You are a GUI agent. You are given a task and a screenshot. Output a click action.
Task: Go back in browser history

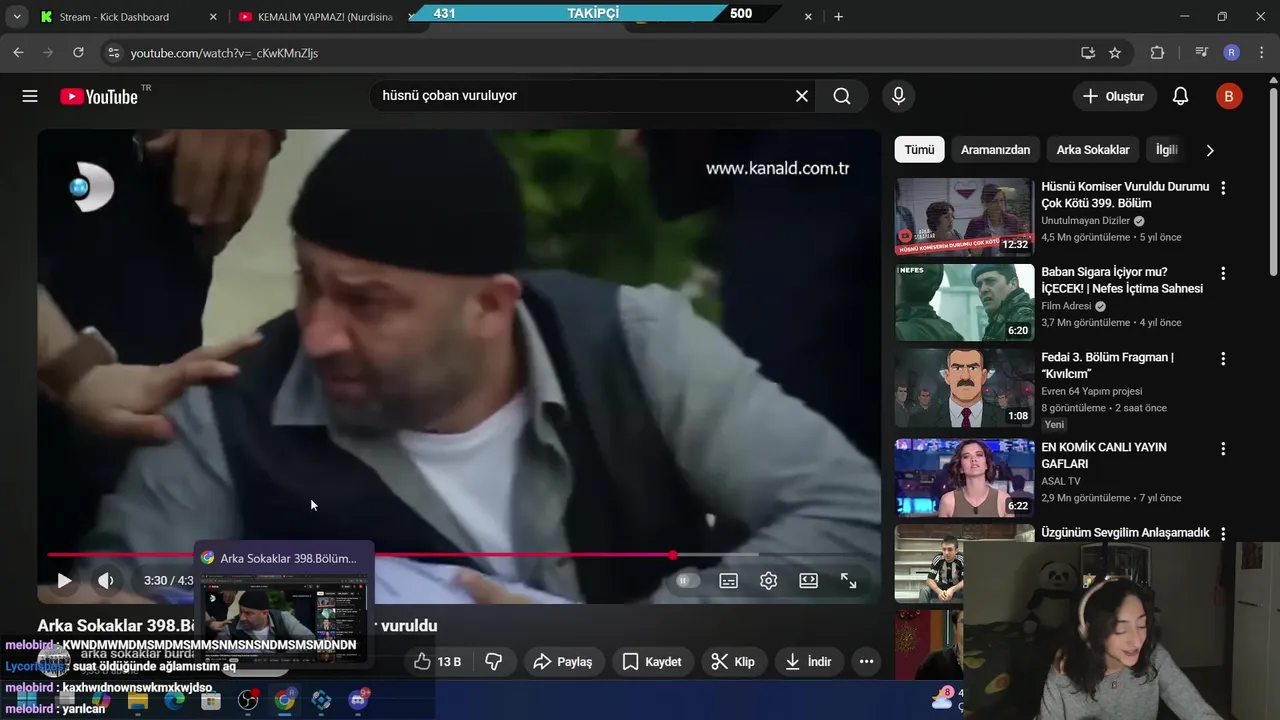pos(18,52)
